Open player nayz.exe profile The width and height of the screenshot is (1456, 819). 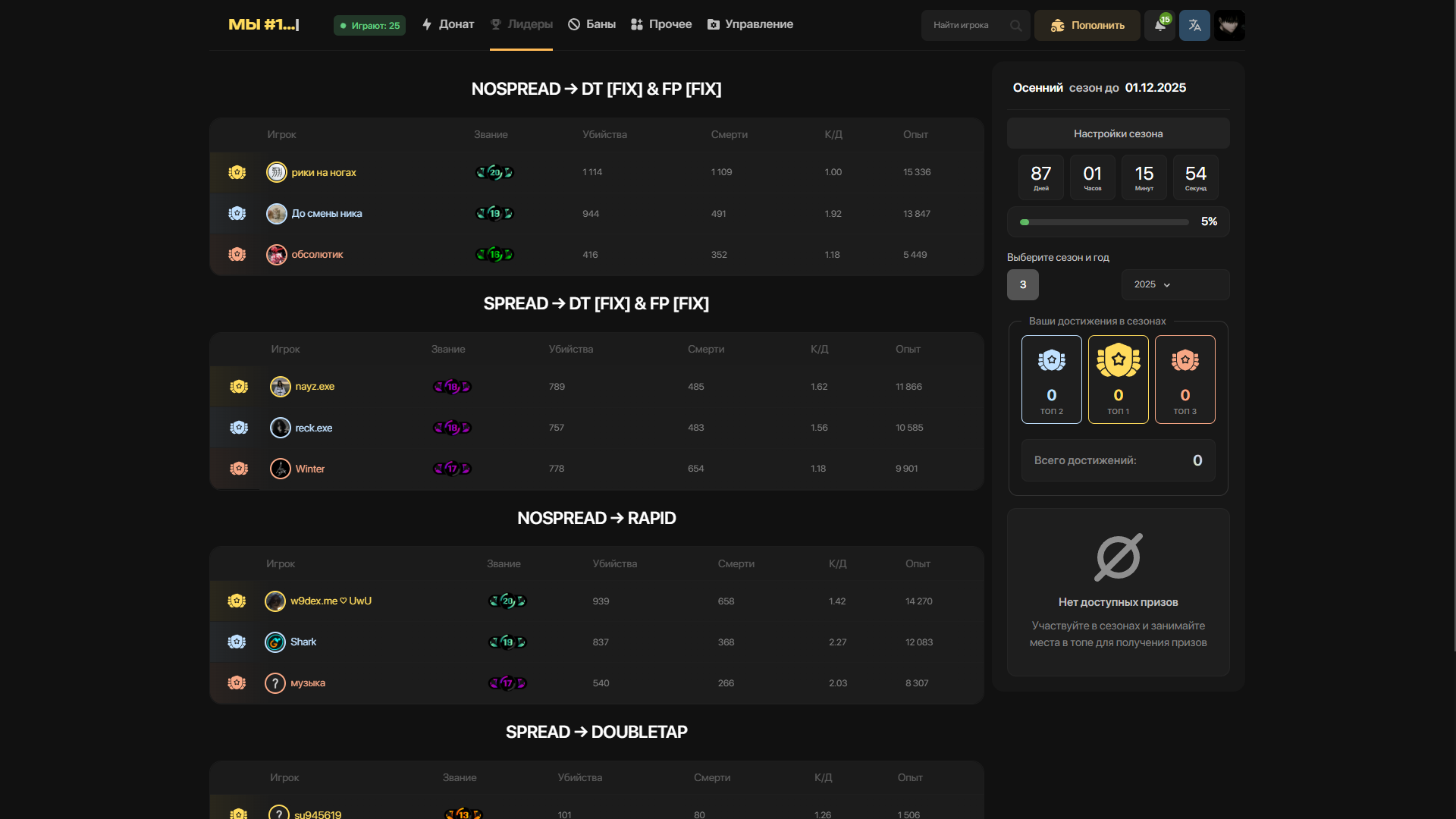click(x=315, y=386)
